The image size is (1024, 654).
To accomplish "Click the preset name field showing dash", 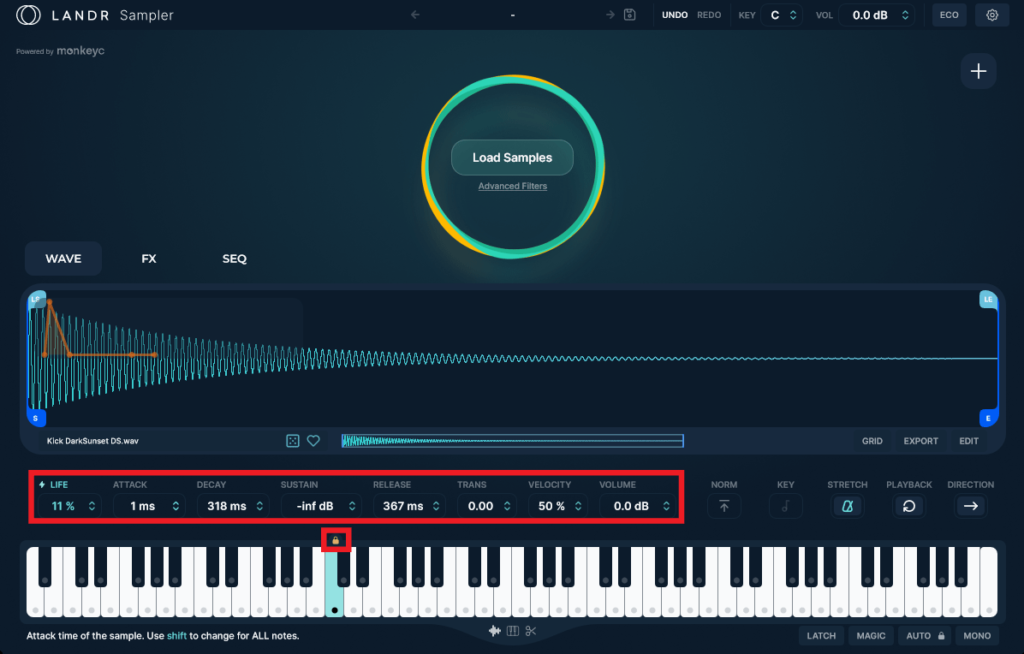I will coord(513,14).
